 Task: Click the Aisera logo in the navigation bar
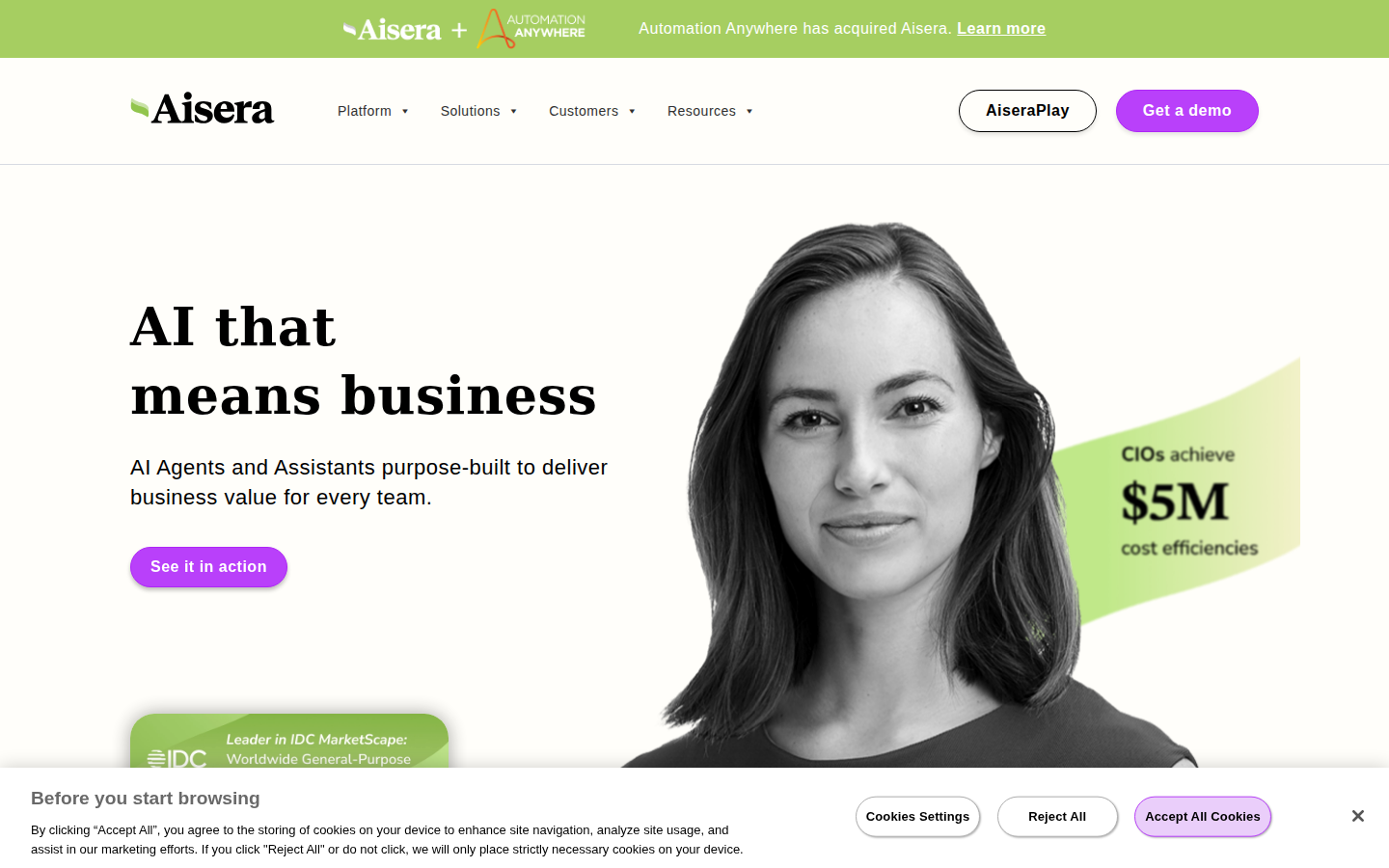click(203, 109)
